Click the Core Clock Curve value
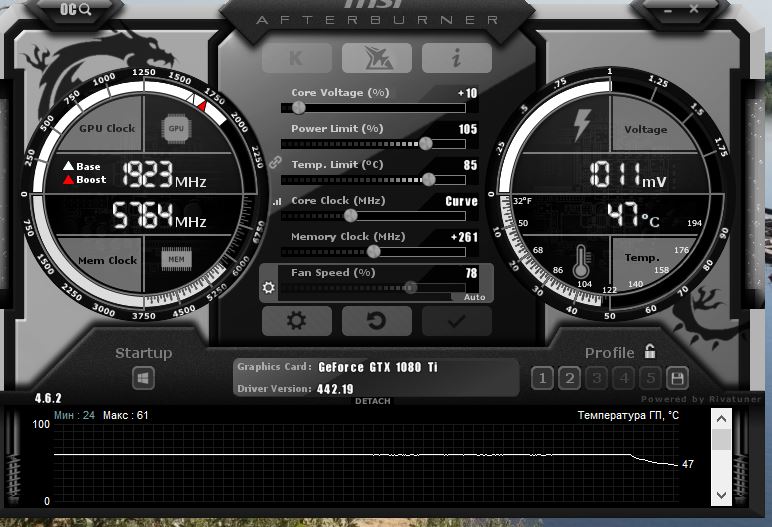Screen dimensions: 772x527 pyautogui.click(x=461, y=201)
